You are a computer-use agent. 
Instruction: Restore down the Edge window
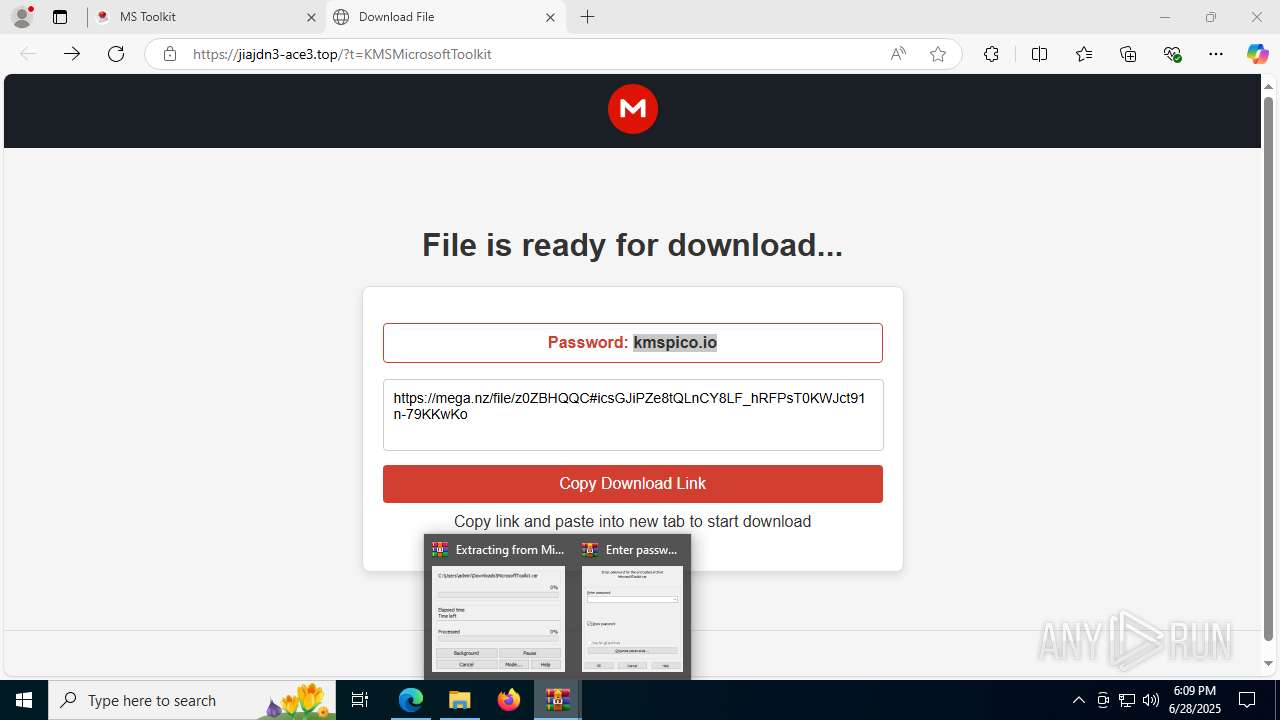(x=1211, y=17)
